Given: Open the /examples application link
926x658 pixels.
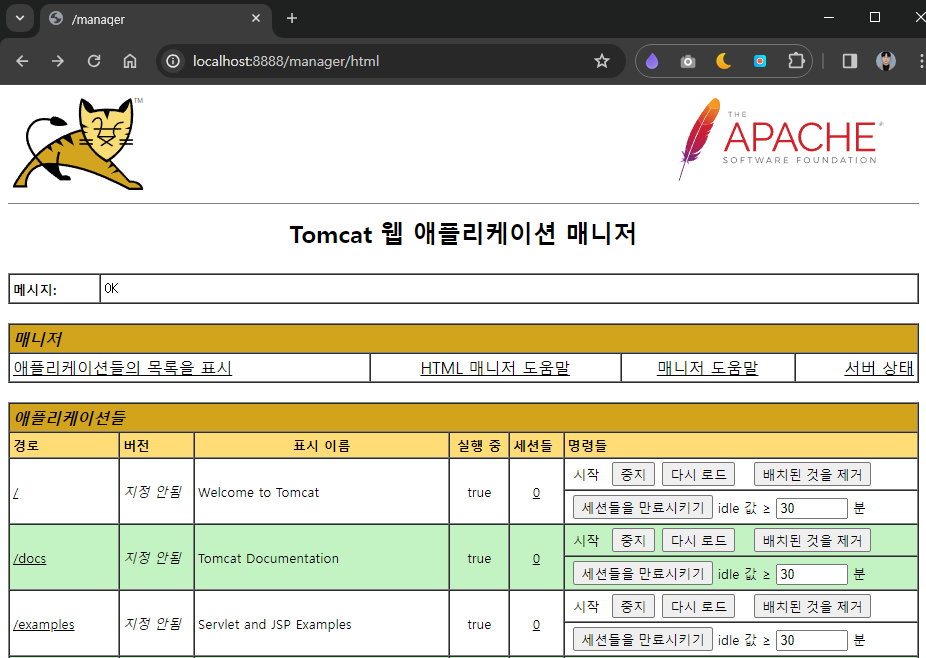Looking at the screenshot, I should point(44,624).
